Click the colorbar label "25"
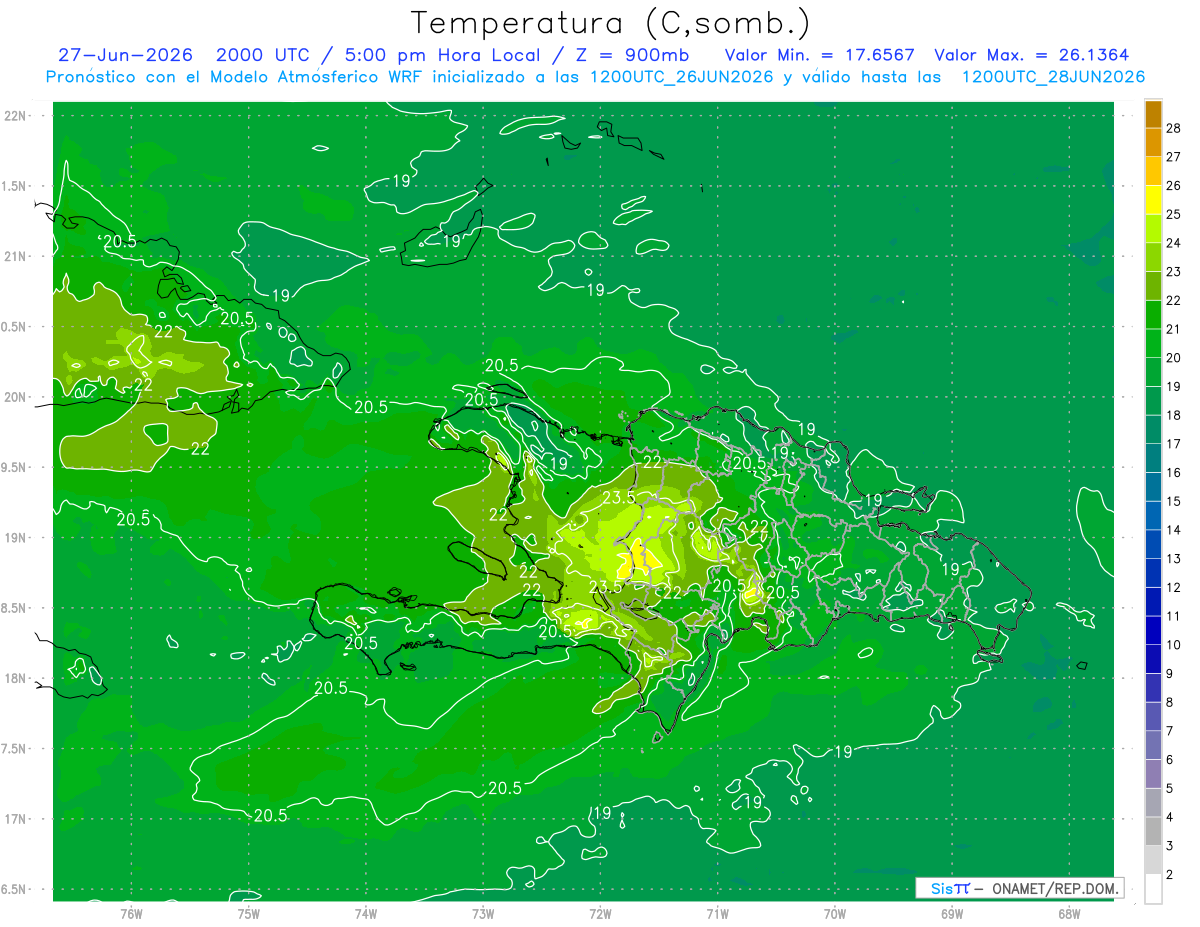Screen dimensions: 1200x927 click(1175, 214)
